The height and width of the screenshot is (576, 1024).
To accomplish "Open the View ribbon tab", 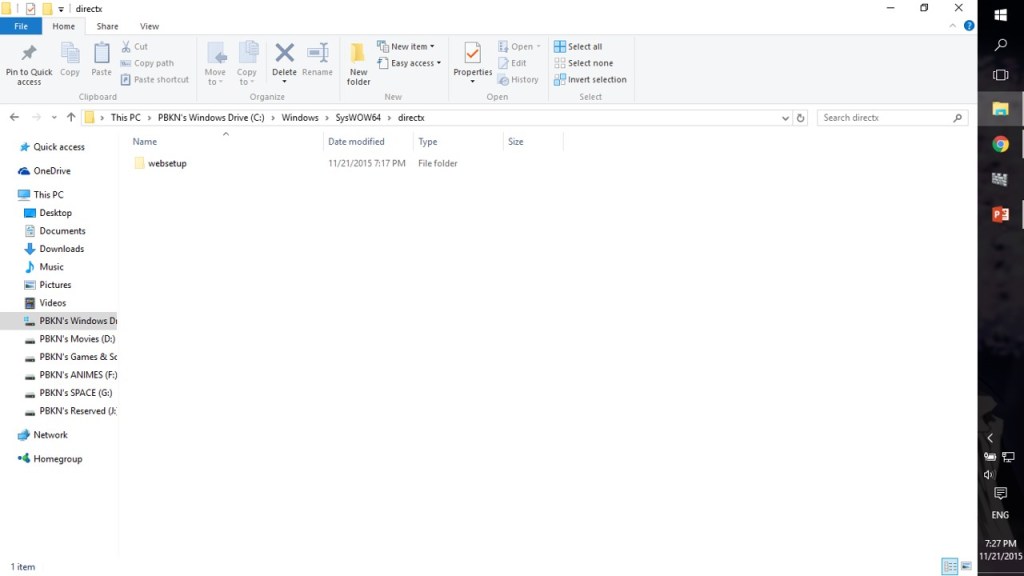I will [x=149, y=26].
